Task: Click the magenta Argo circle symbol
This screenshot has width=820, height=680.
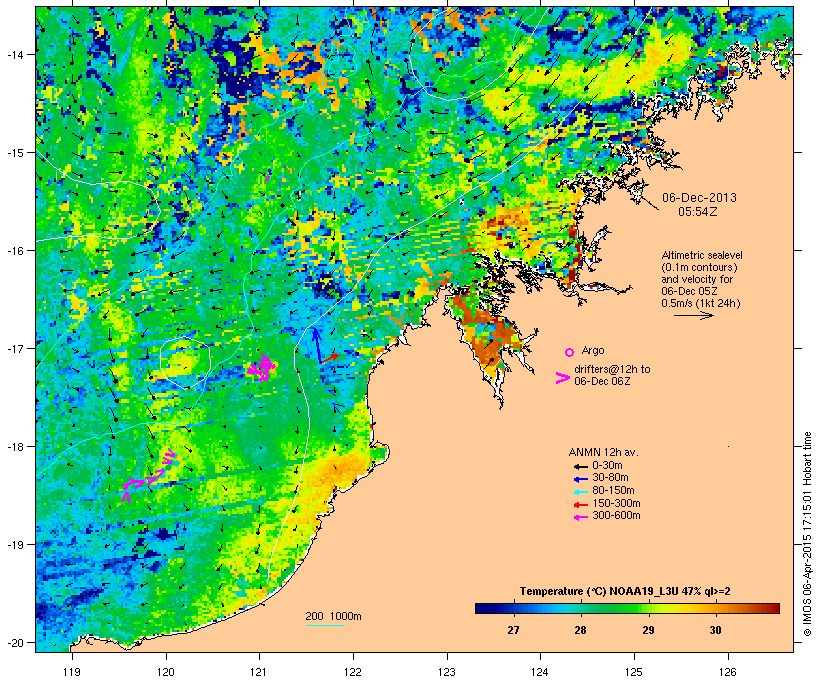Action: 570,352
